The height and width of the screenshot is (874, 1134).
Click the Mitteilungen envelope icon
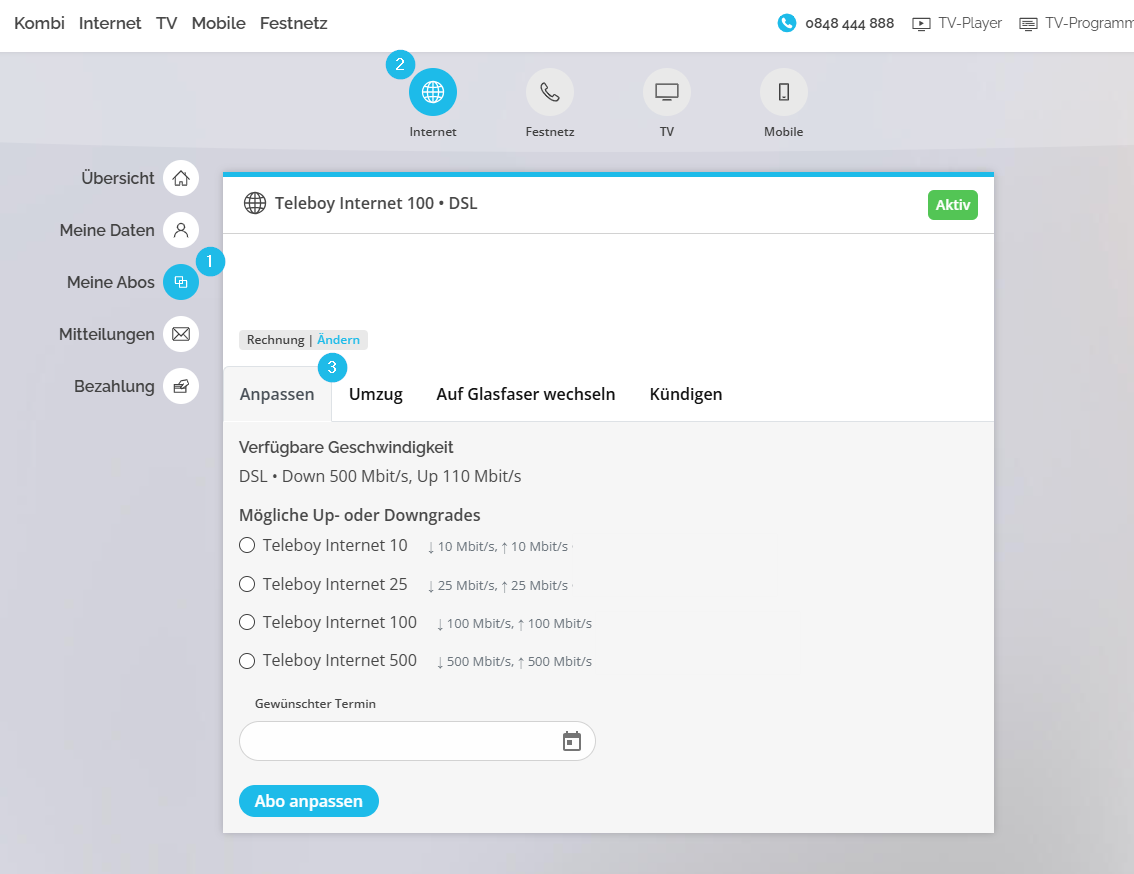click(x=181, y=334)
